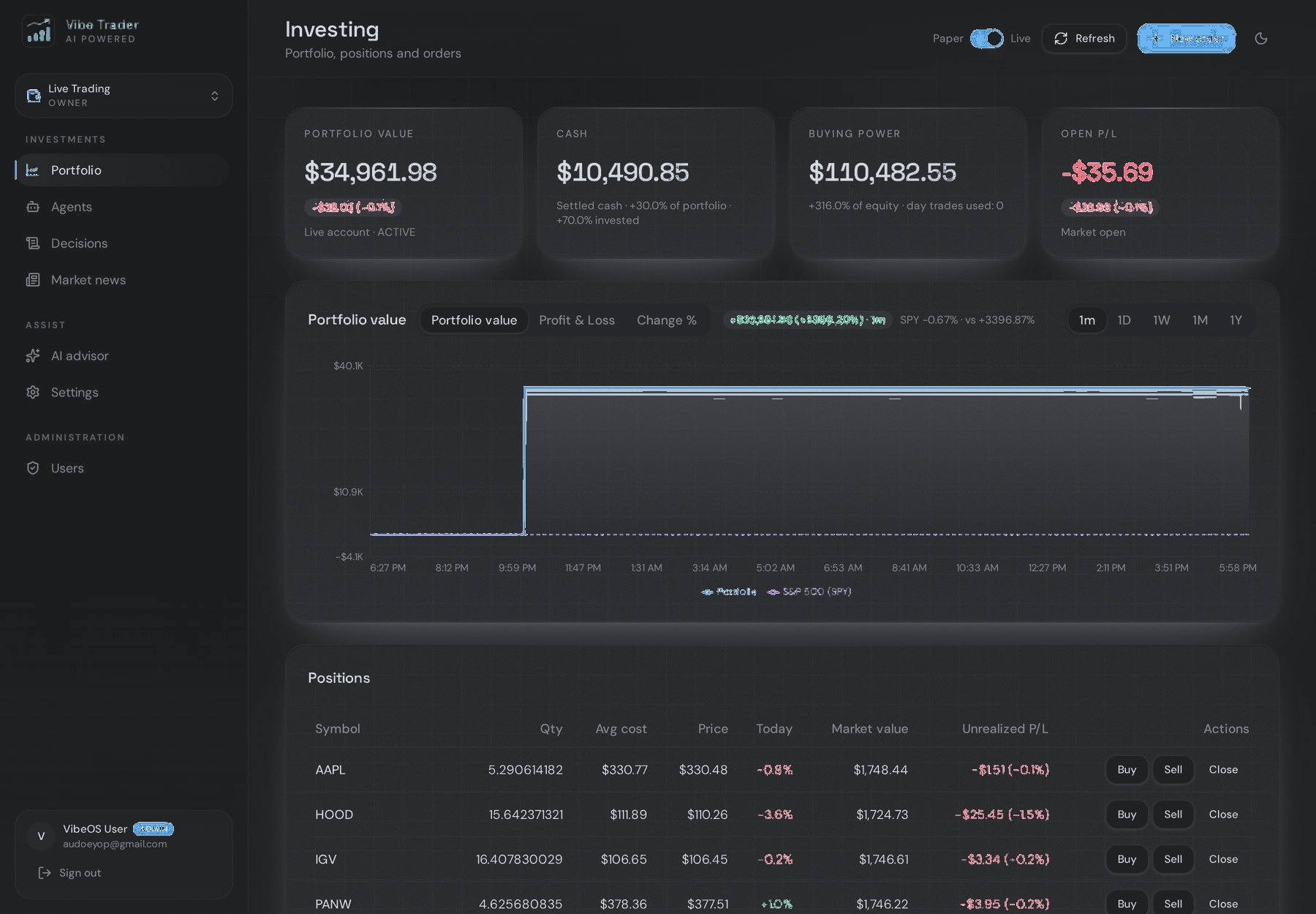
Task: Switch to the Profit & Loss tab
Action: coord(577,320)
